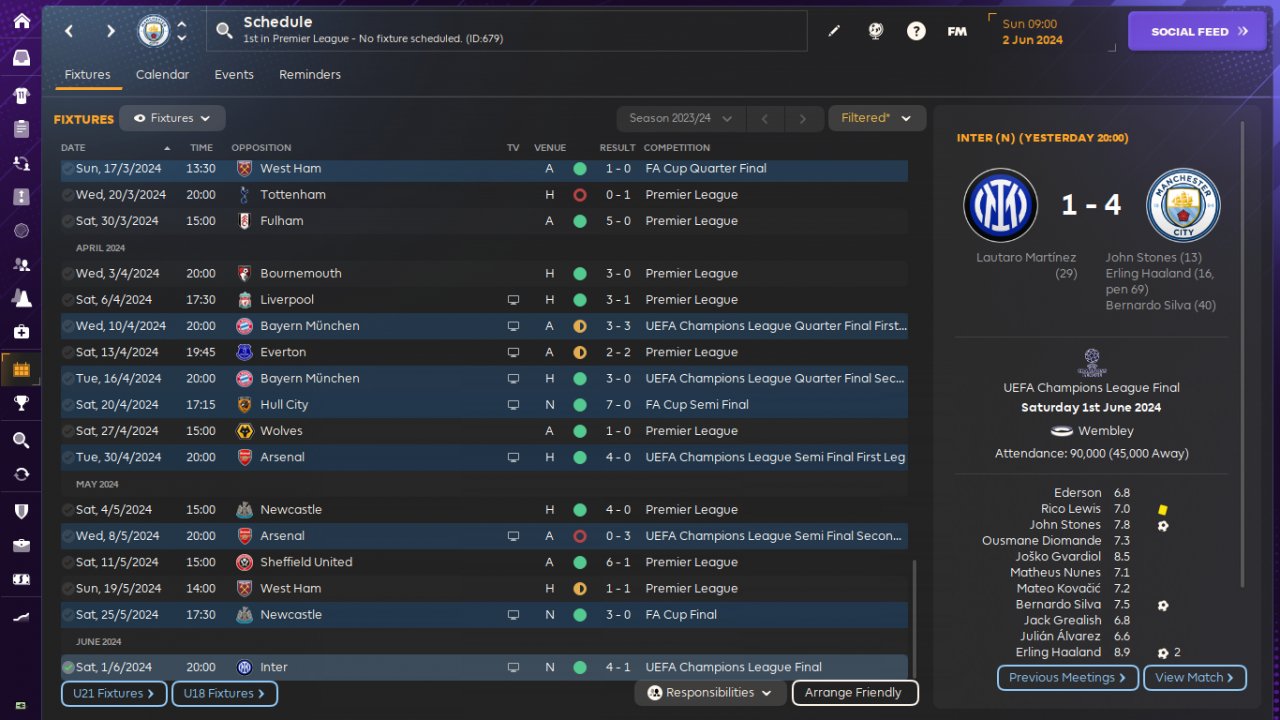Sort by the Competition column header
Viewport: 1280px width, 720px height.
677,148
